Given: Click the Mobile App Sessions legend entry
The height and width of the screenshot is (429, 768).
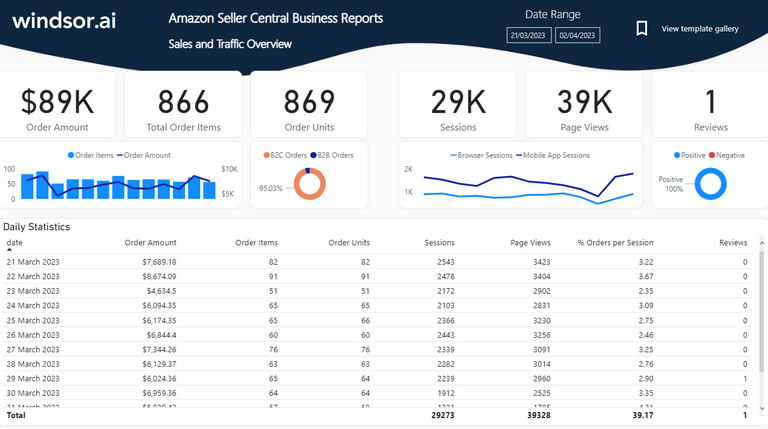Looking at the screenshot, I should coord(552,155).
